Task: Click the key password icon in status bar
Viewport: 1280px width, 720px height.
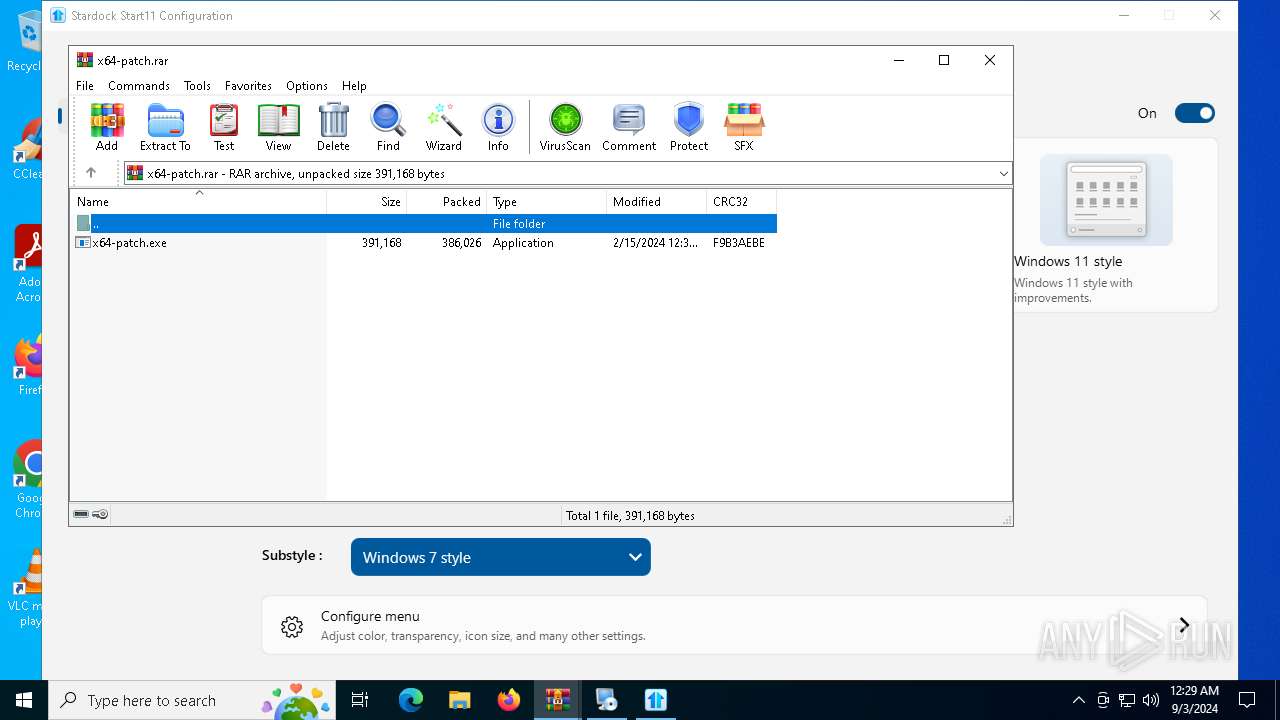Action: [x=100, y=514]
